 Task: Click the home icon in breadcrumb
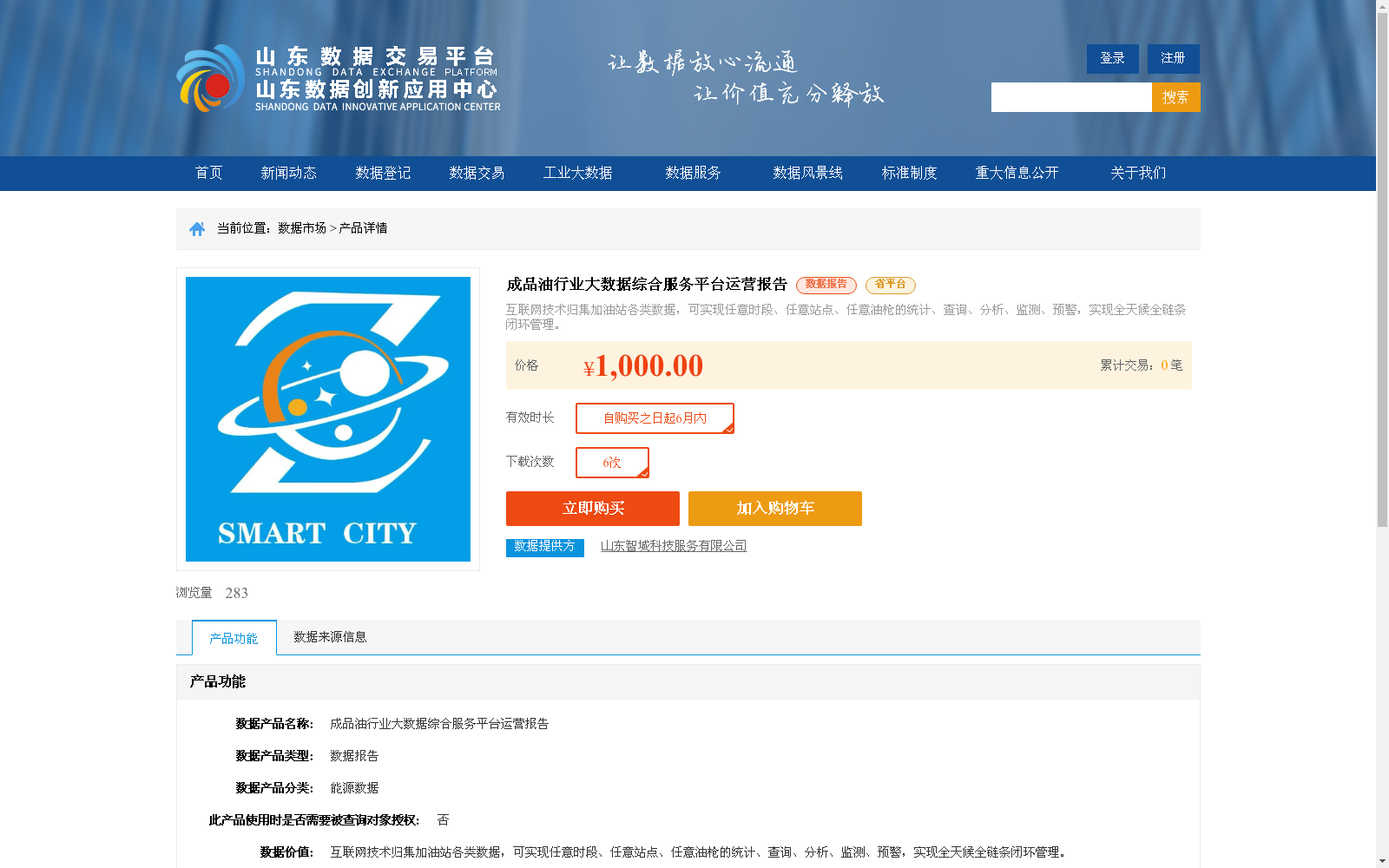click(x=197, y=229)
